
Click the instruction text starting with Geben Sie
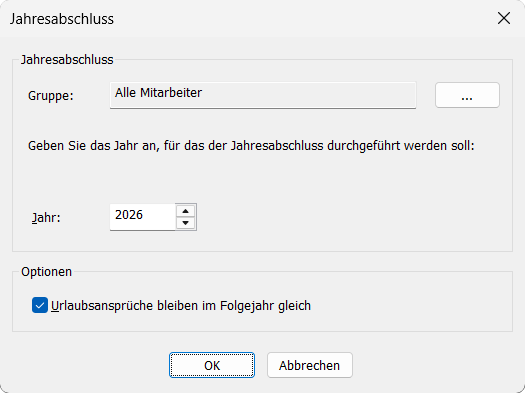click(251, 146)
